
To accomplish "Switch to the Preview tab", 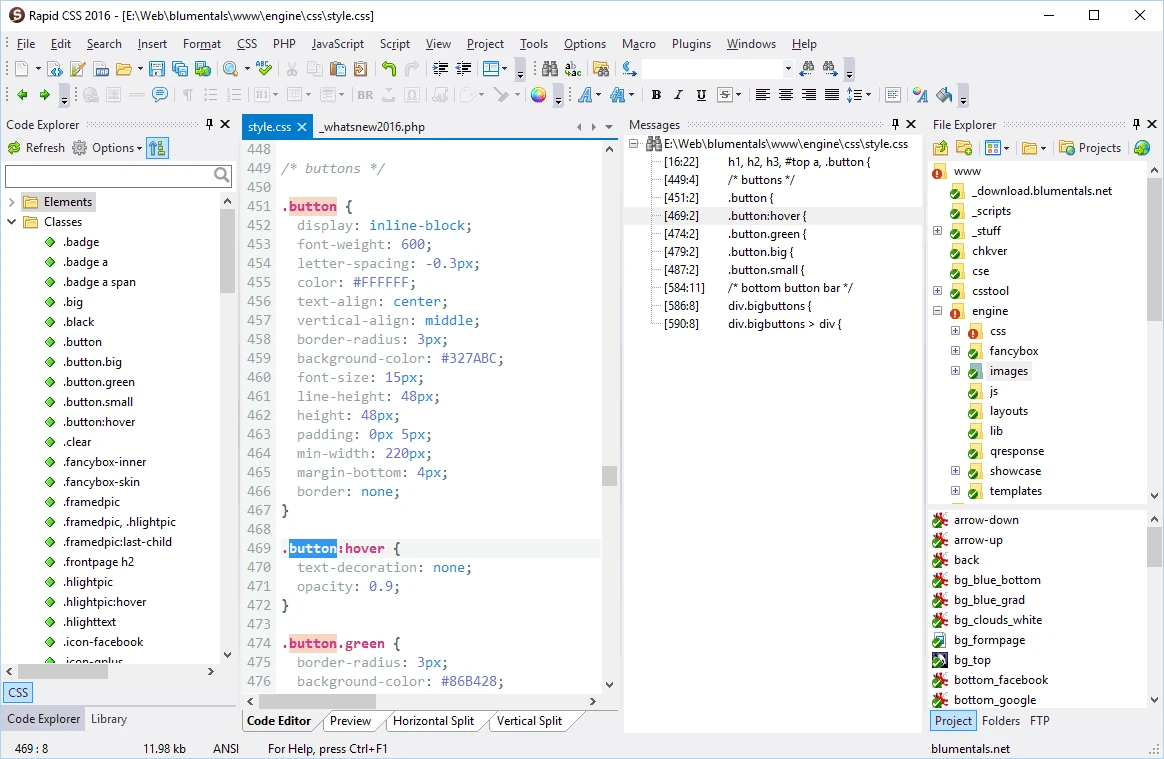I will [350, 721].
